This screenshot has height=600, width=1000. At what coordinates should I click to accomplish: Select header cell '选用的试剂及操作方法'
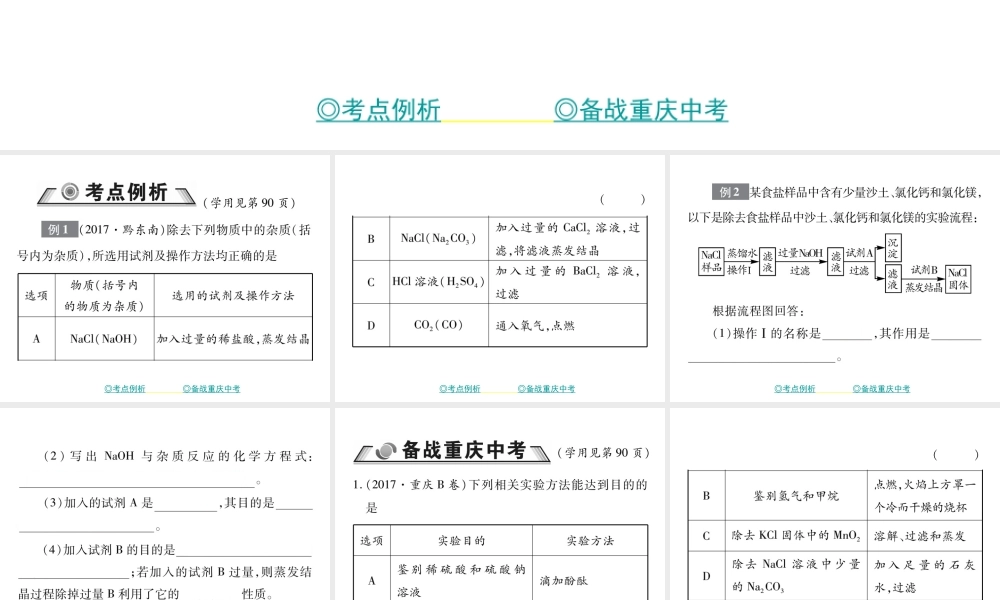[233, 295]
